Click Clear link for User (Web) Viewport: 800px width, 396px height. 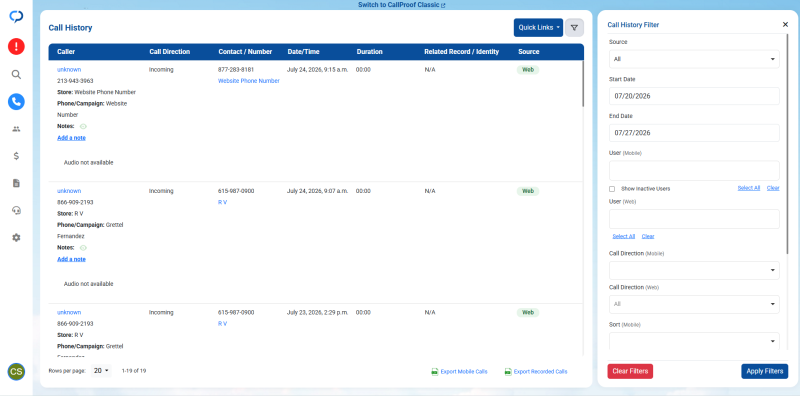tap(648, 236)
